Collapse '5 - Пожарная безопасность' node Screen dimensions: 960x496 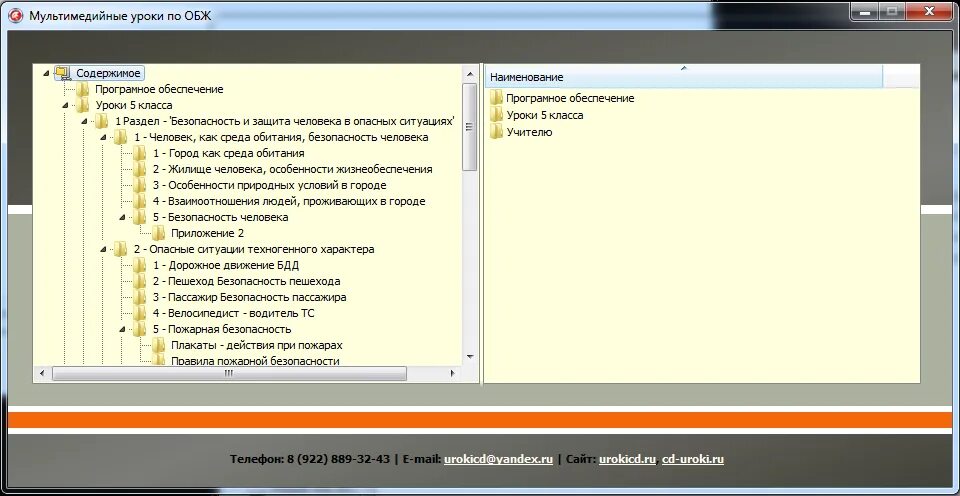(122, 329)
